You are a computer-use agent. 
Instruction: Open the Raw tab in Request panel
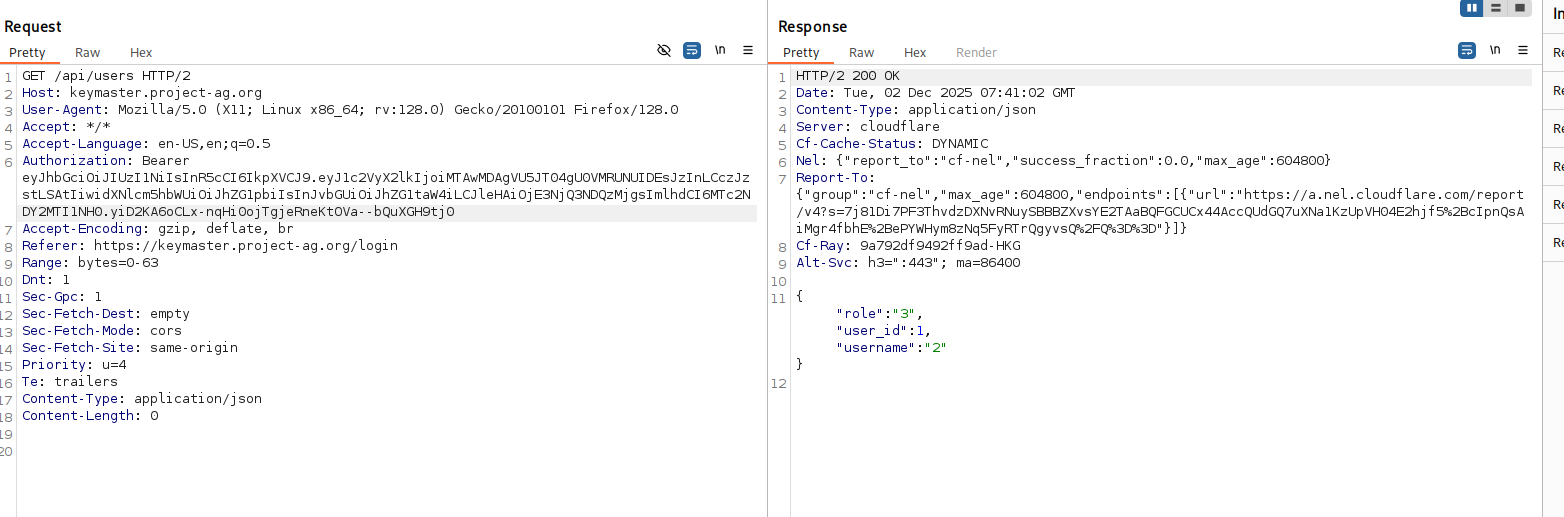87,52
